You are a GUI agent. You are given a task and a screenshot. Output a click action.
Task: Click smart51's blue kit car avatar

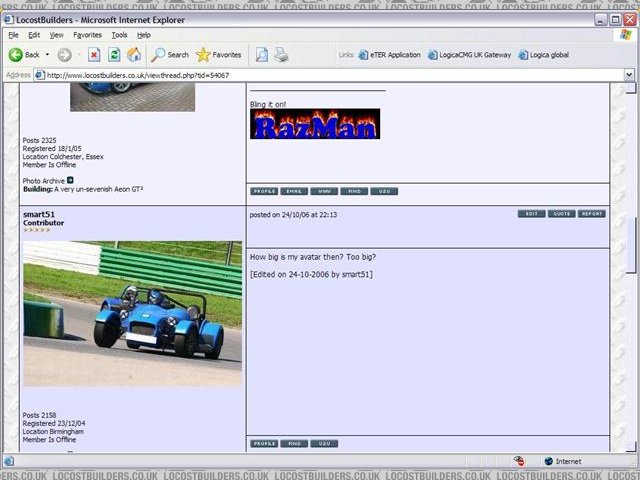tap(133, 313)
